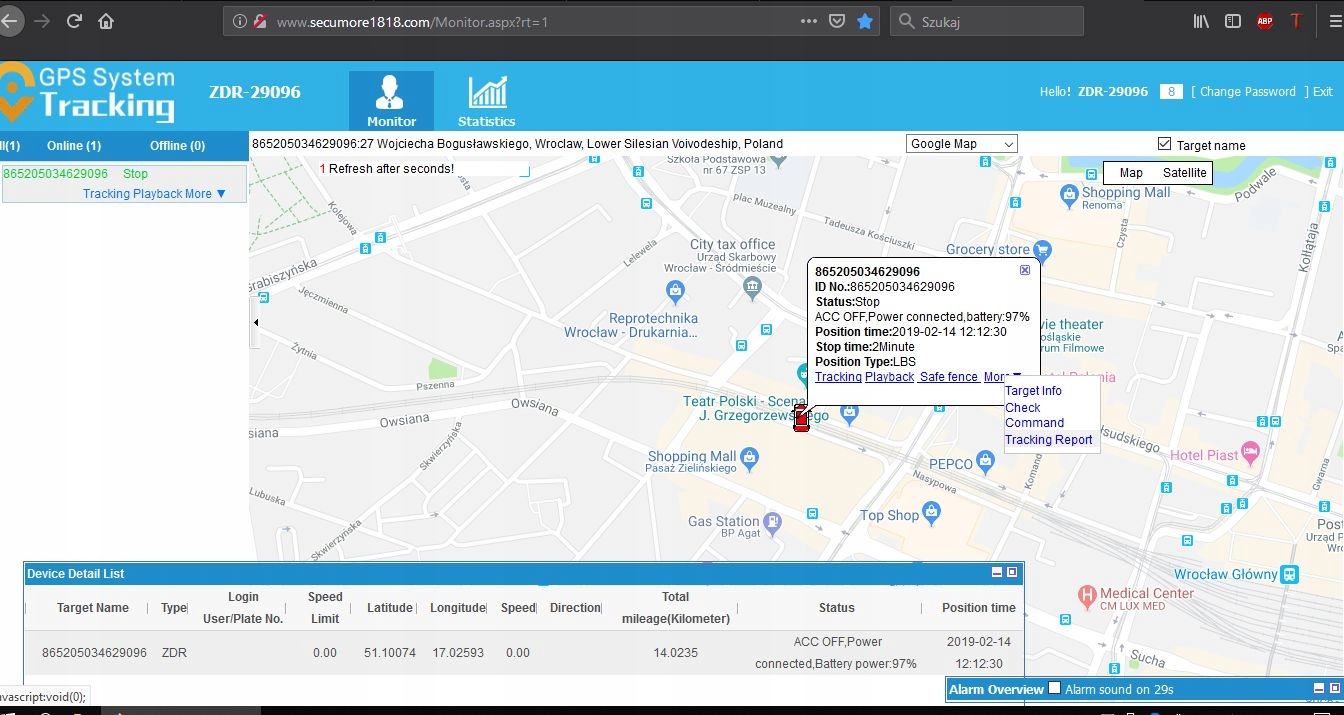
Task: Reload the page with refresh icon
Action: click(74, 21)
